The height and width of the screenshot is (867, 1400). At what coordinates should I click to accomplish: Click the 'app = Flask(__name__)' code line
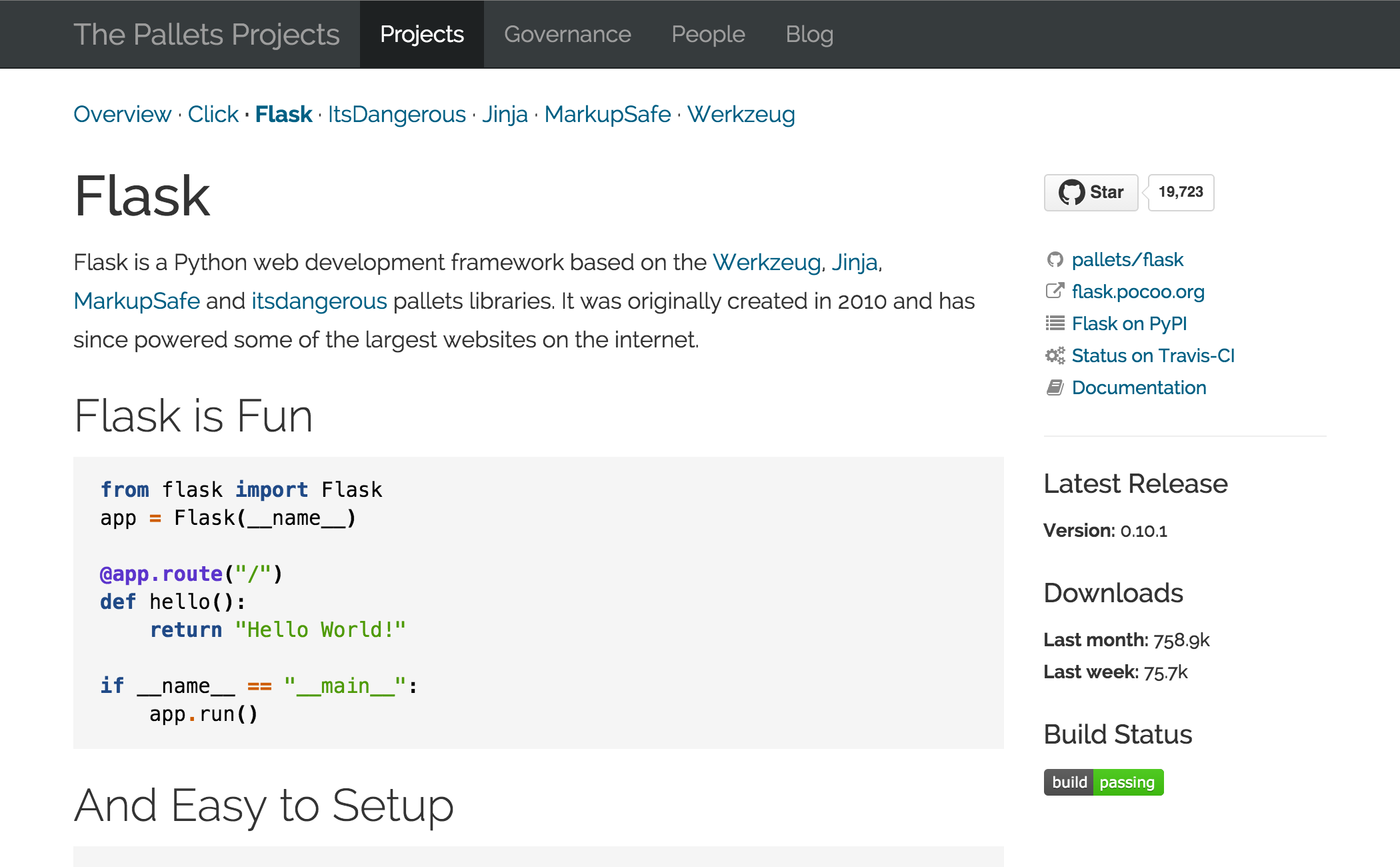point(229,518)
